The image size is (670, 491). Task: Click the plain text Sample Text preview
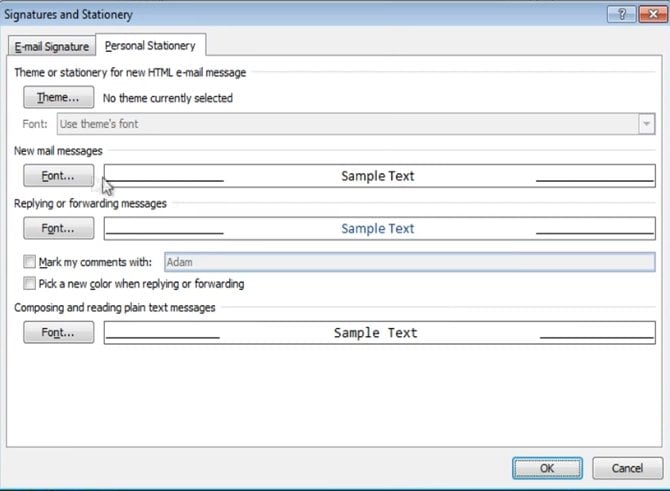379,333
